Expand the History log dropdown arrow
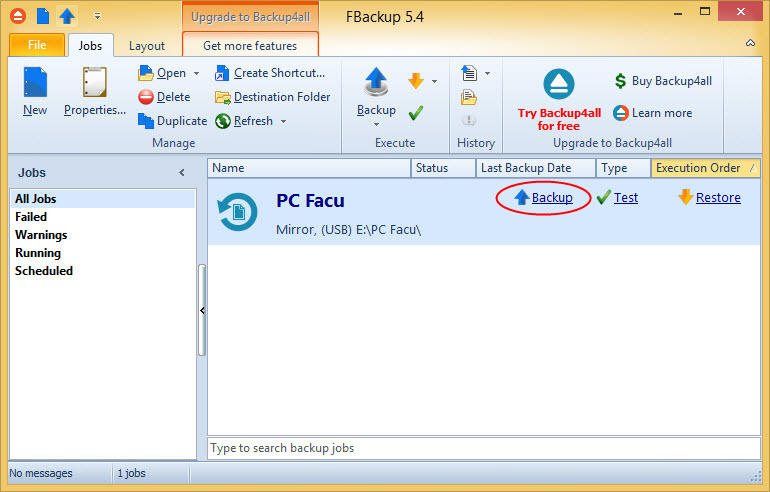 pos(488,74)
